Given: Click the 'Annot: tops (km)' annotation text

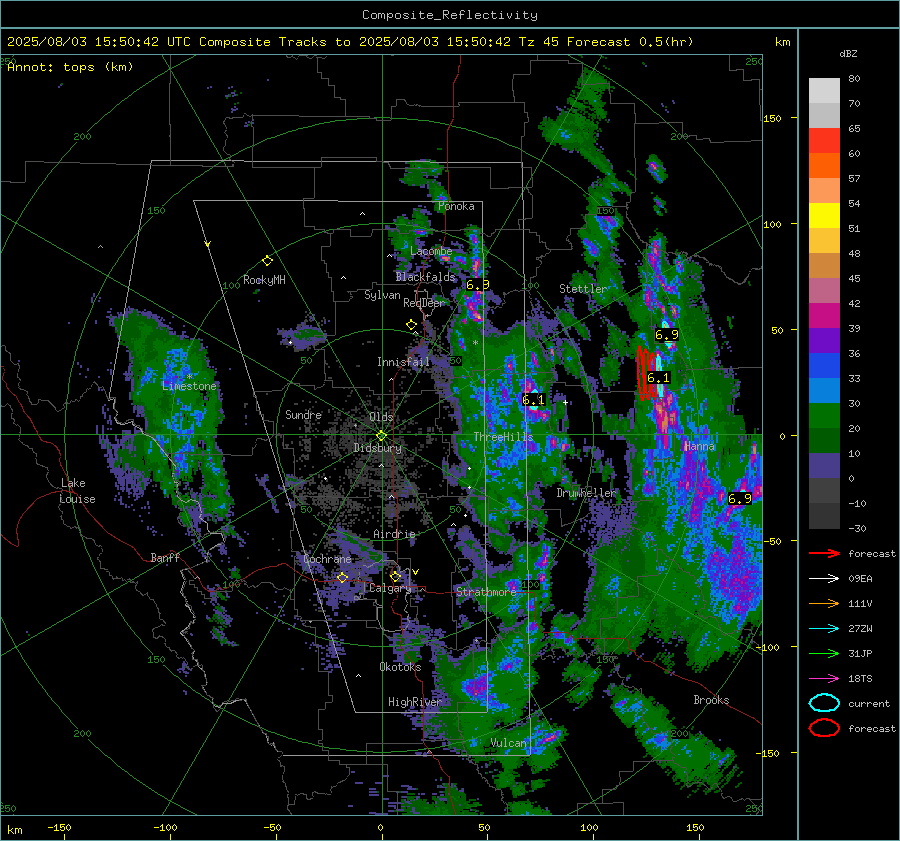Looking at the screenshot, I should point(71,67).
